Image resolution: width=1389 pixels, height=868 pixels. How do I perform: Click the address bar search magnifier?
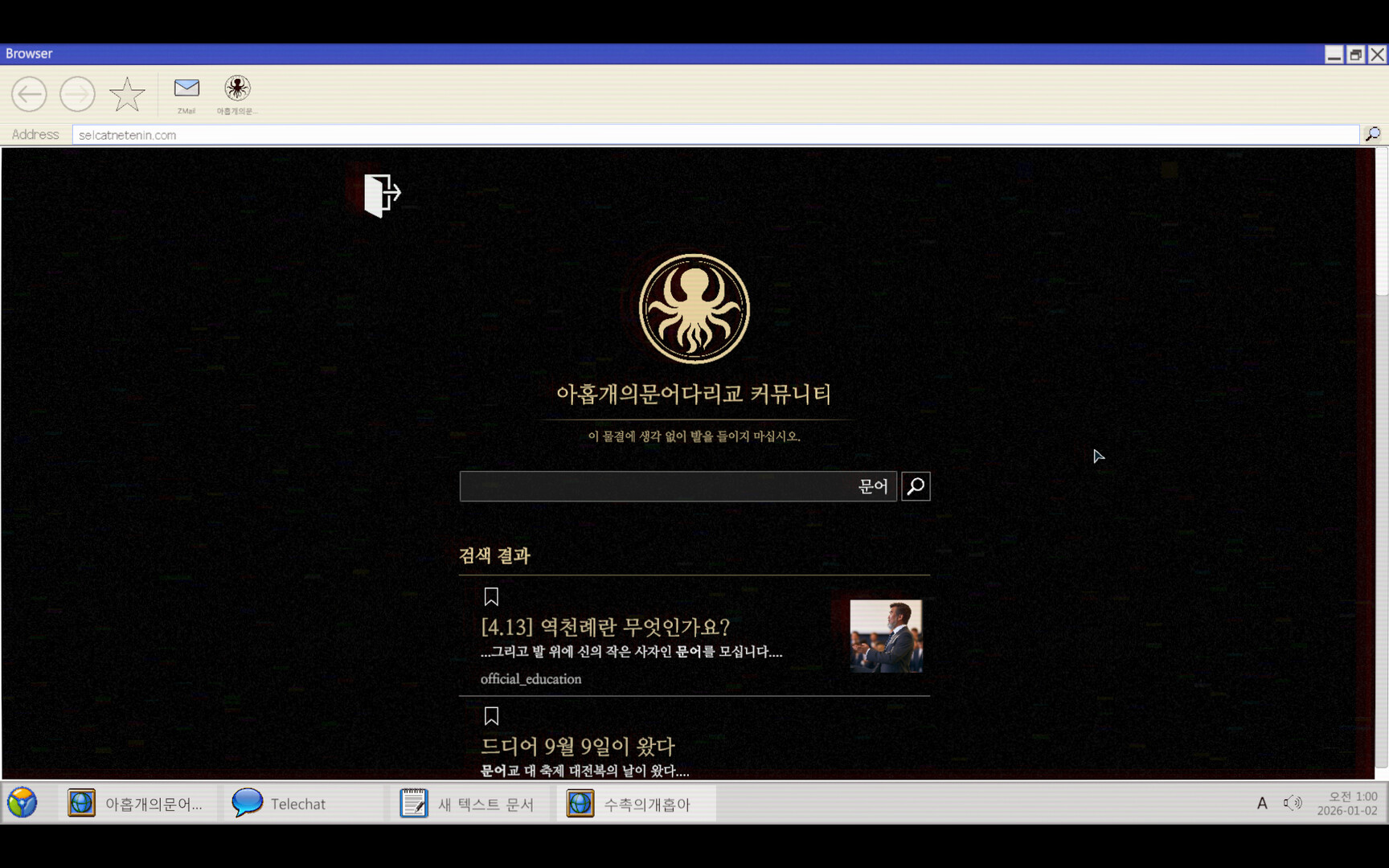point(1373,134)
